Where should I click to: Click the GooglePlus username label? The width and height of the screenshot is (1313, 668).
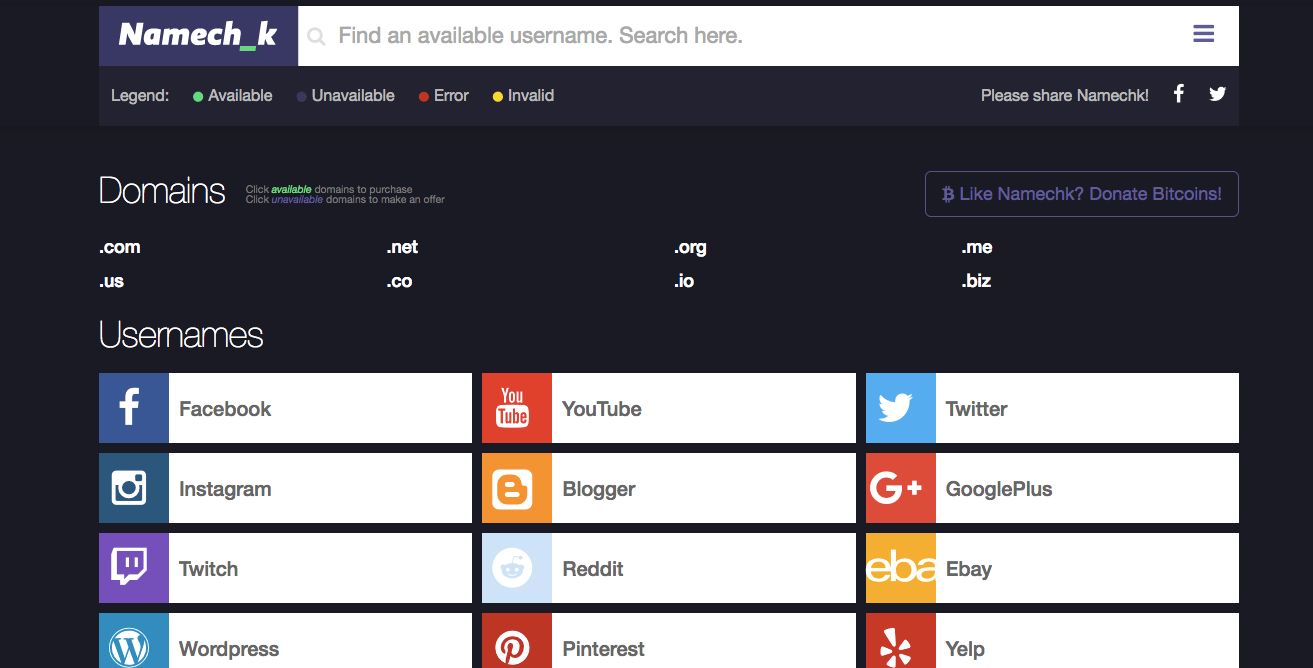click(x=999, y=489)
